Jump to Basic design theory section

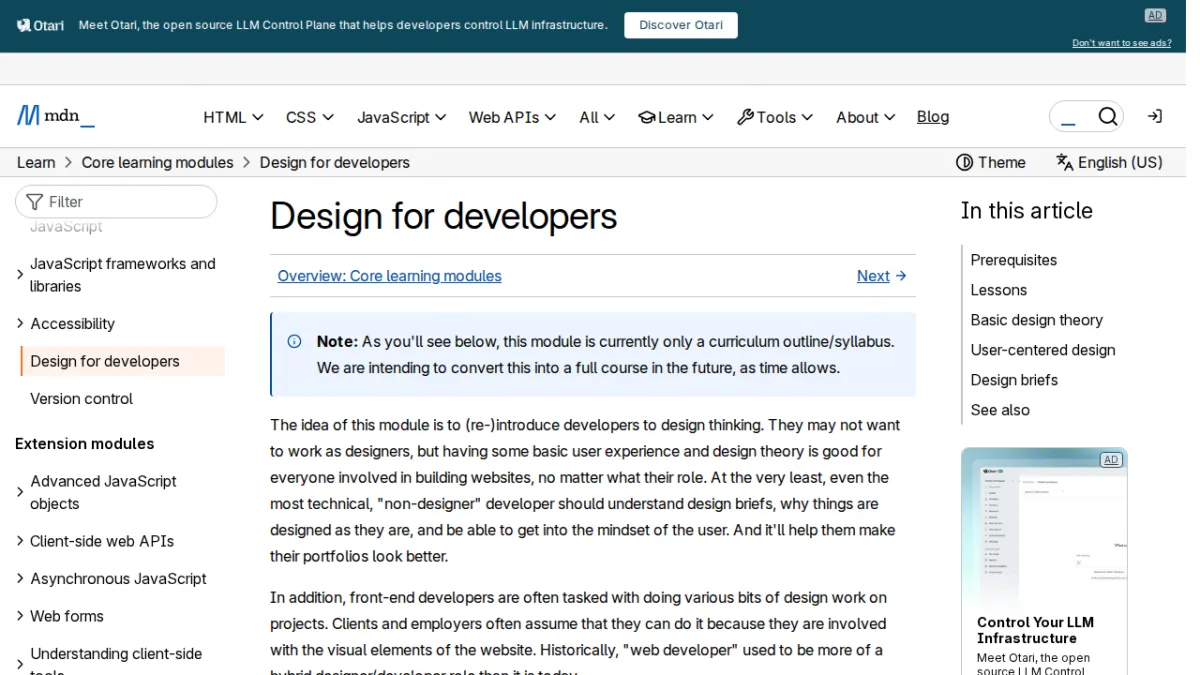point(1036,320)
